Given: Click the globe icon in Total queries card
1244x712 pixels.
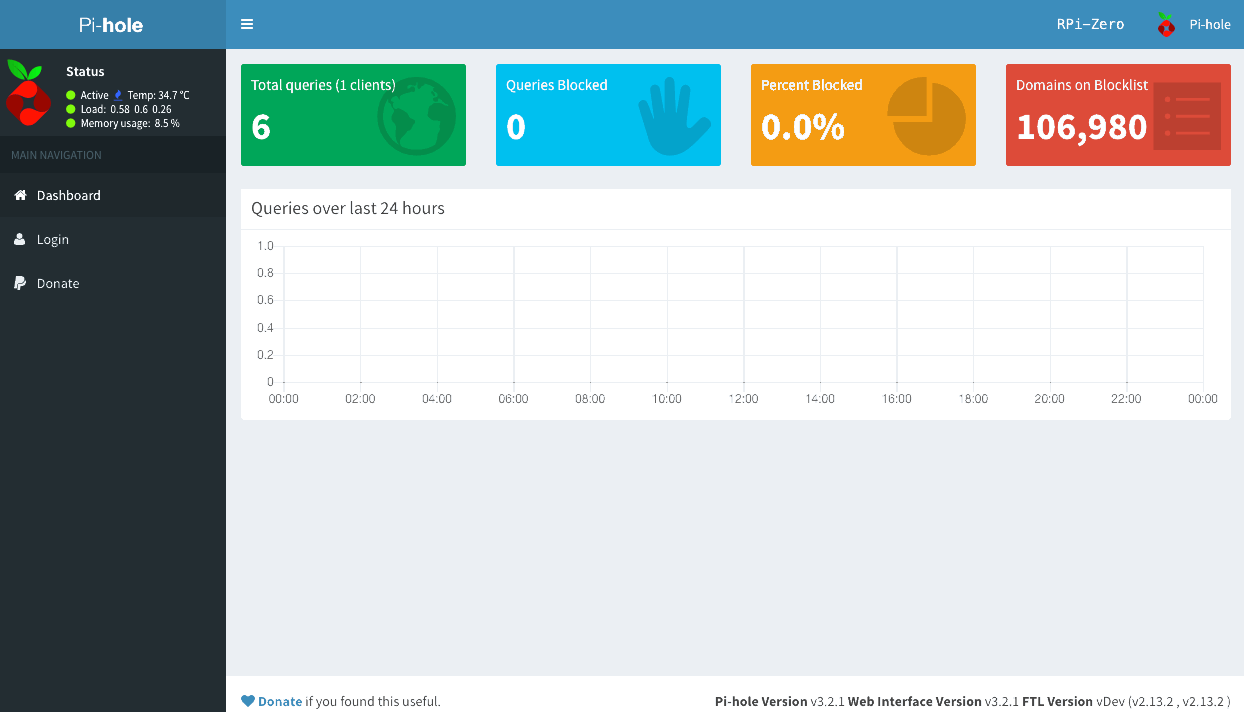Looking at the screenshot, I should tap(416, 116).
